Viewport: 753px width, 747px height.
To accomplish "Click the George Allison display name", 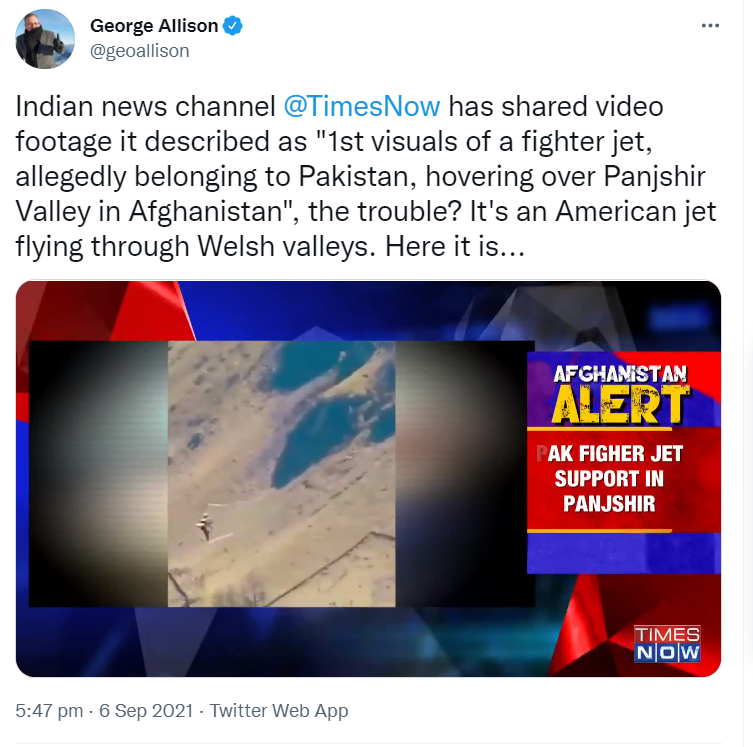I will click(x=154, y=26).
